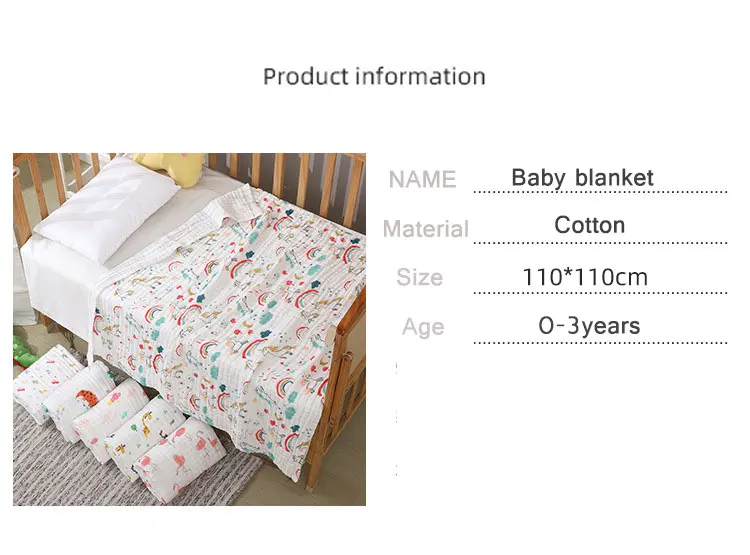Click the Baby blanket name value
The width and height of the screenshot is (750, 555).
[x=582, y=178]
